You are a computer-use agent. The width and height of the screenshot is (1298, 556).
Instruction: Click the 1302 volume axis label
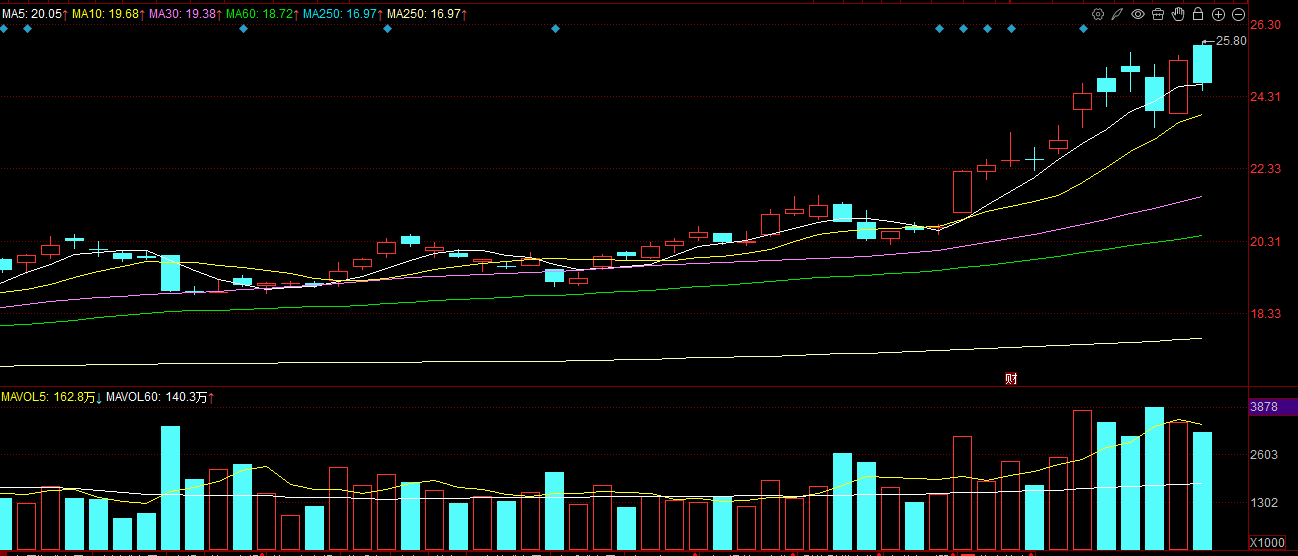(1265, 503)
